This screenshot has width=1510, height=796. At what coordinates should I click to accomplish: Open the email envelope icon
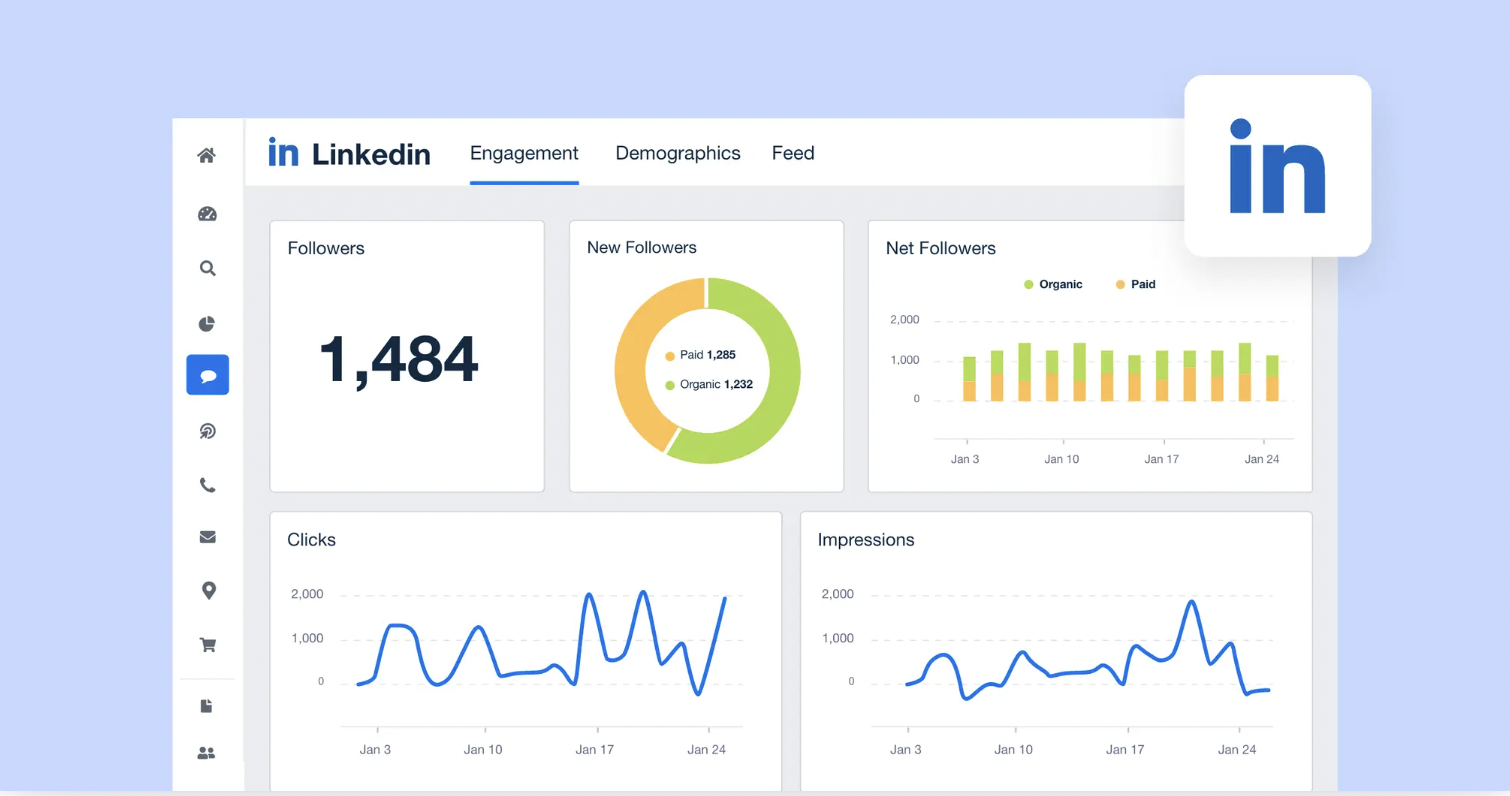[207, 537]
